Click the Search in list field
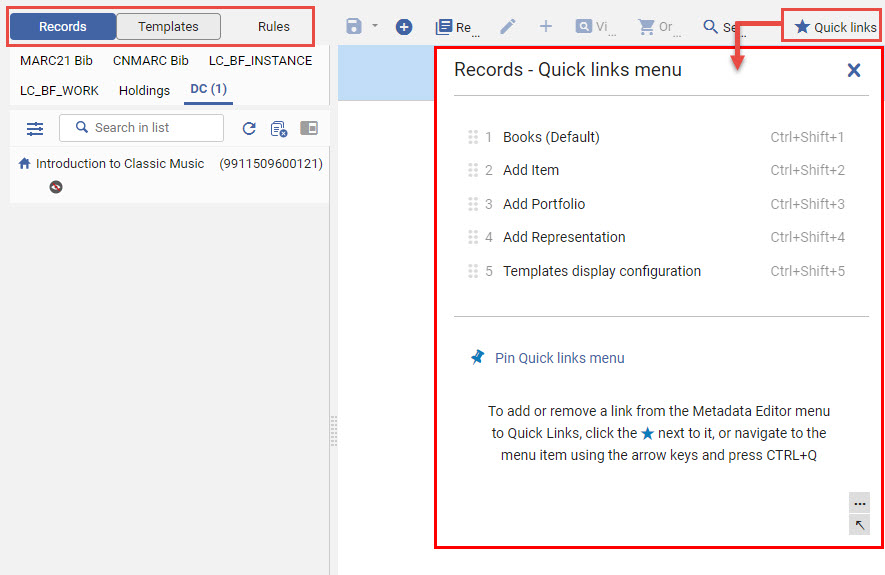This screenshot has width=885, height=575. 142,128
